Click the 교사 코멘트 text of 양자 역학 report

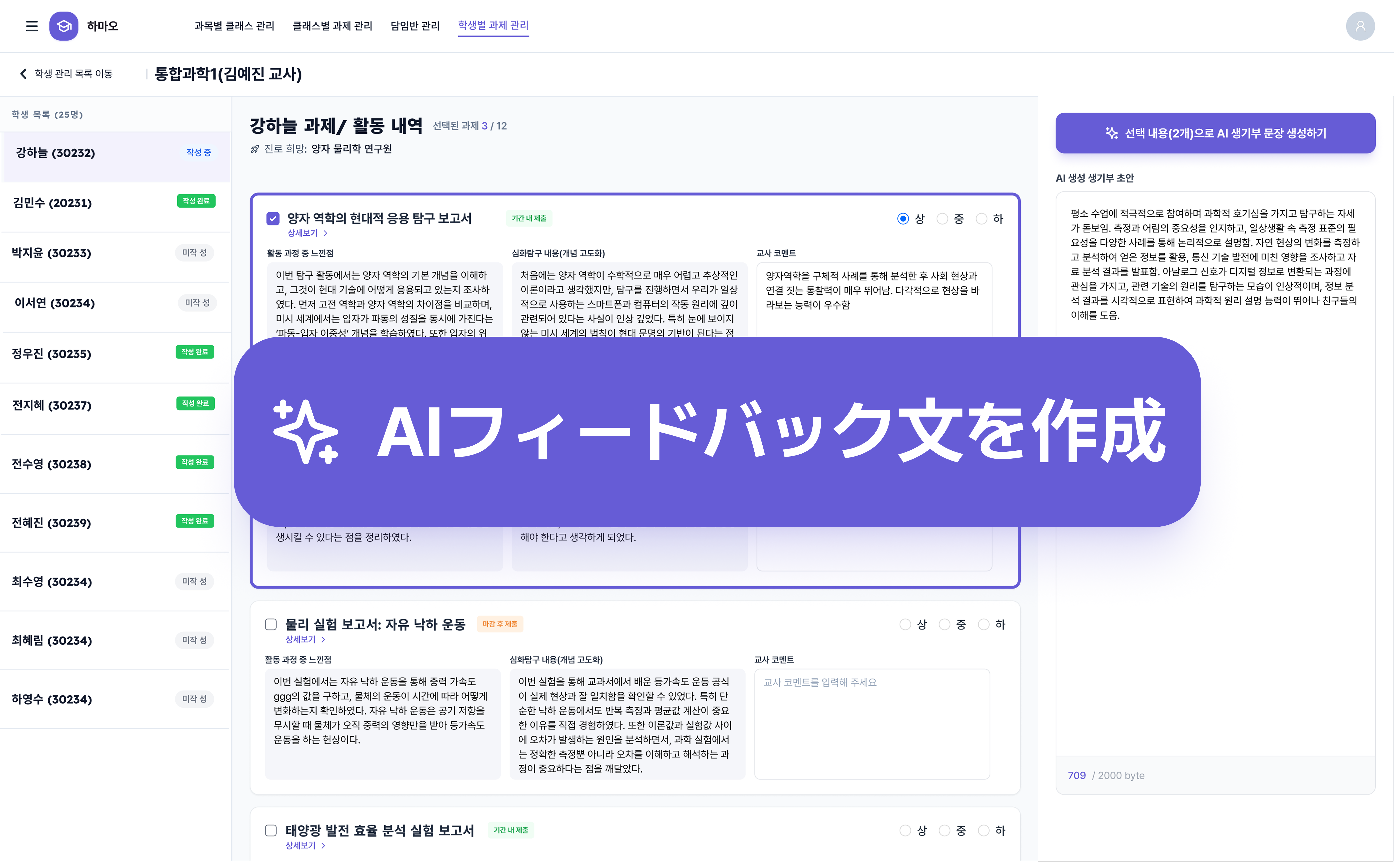point(872,291)
